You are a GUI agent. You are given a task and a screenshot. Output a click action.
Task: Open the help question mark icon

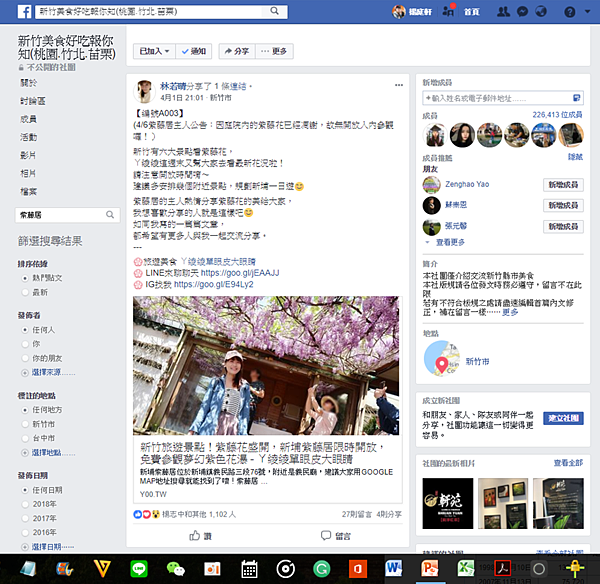569,12
